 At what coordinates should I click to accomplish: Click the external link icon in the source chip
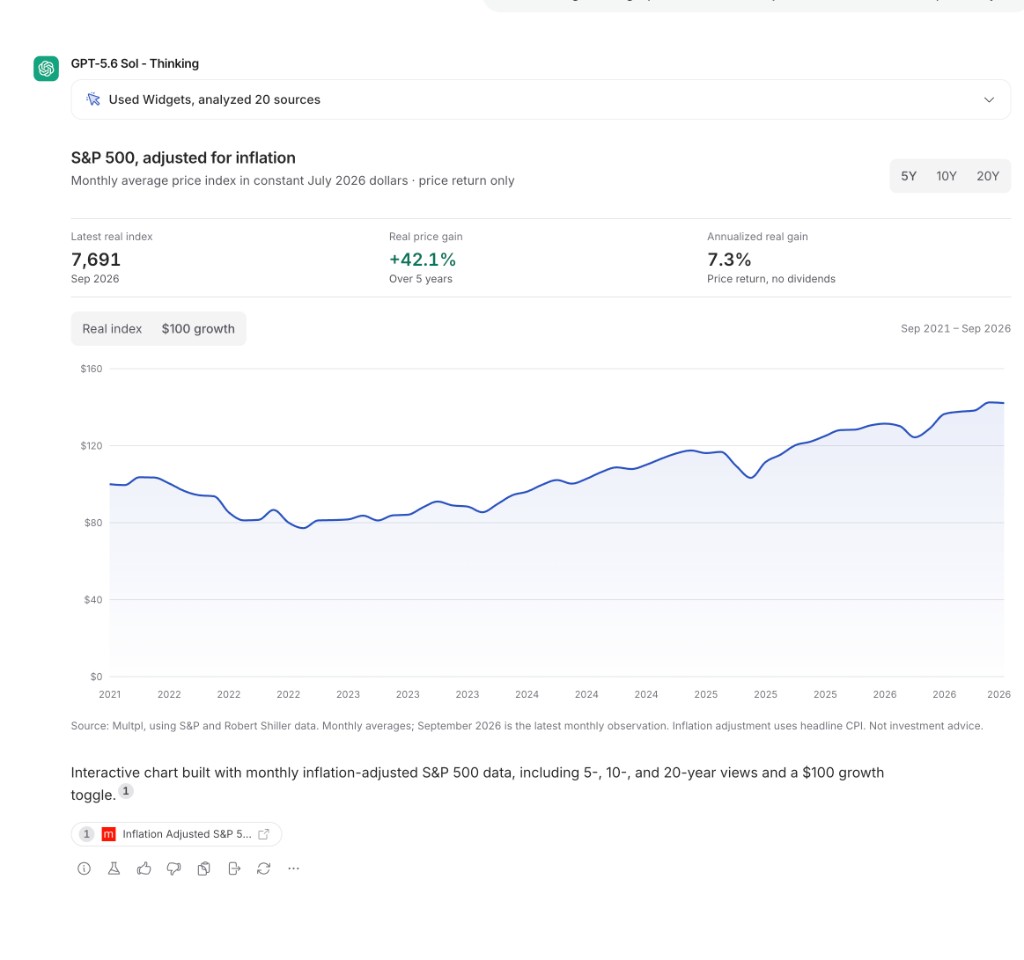pos(264,834)
